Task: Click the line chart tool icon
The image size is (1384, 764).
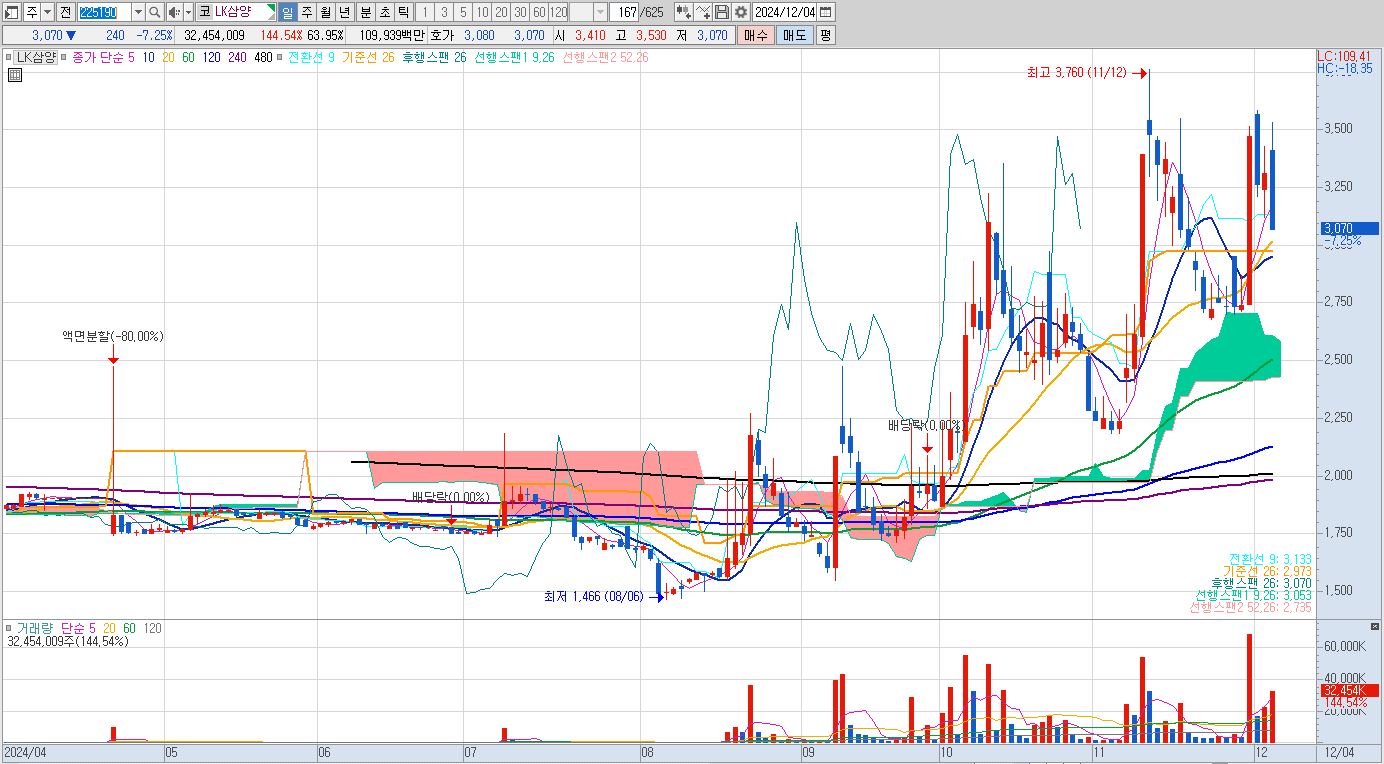Action: (x=702, y=12)
